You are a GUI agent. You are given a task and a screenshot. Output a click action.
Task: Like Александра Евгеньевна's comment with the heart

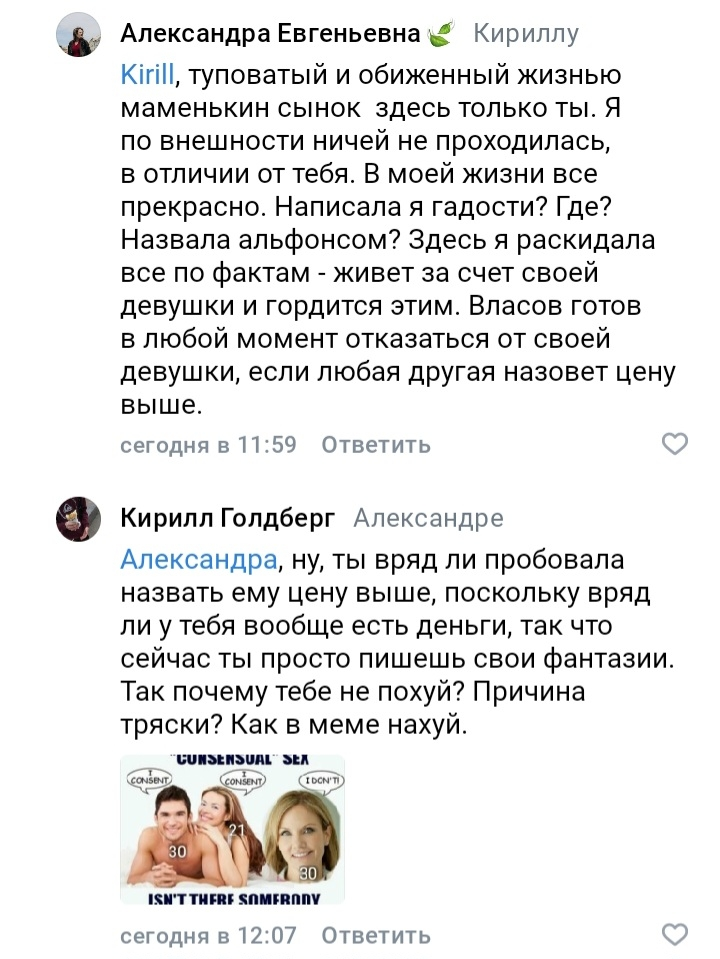(676, 444)
